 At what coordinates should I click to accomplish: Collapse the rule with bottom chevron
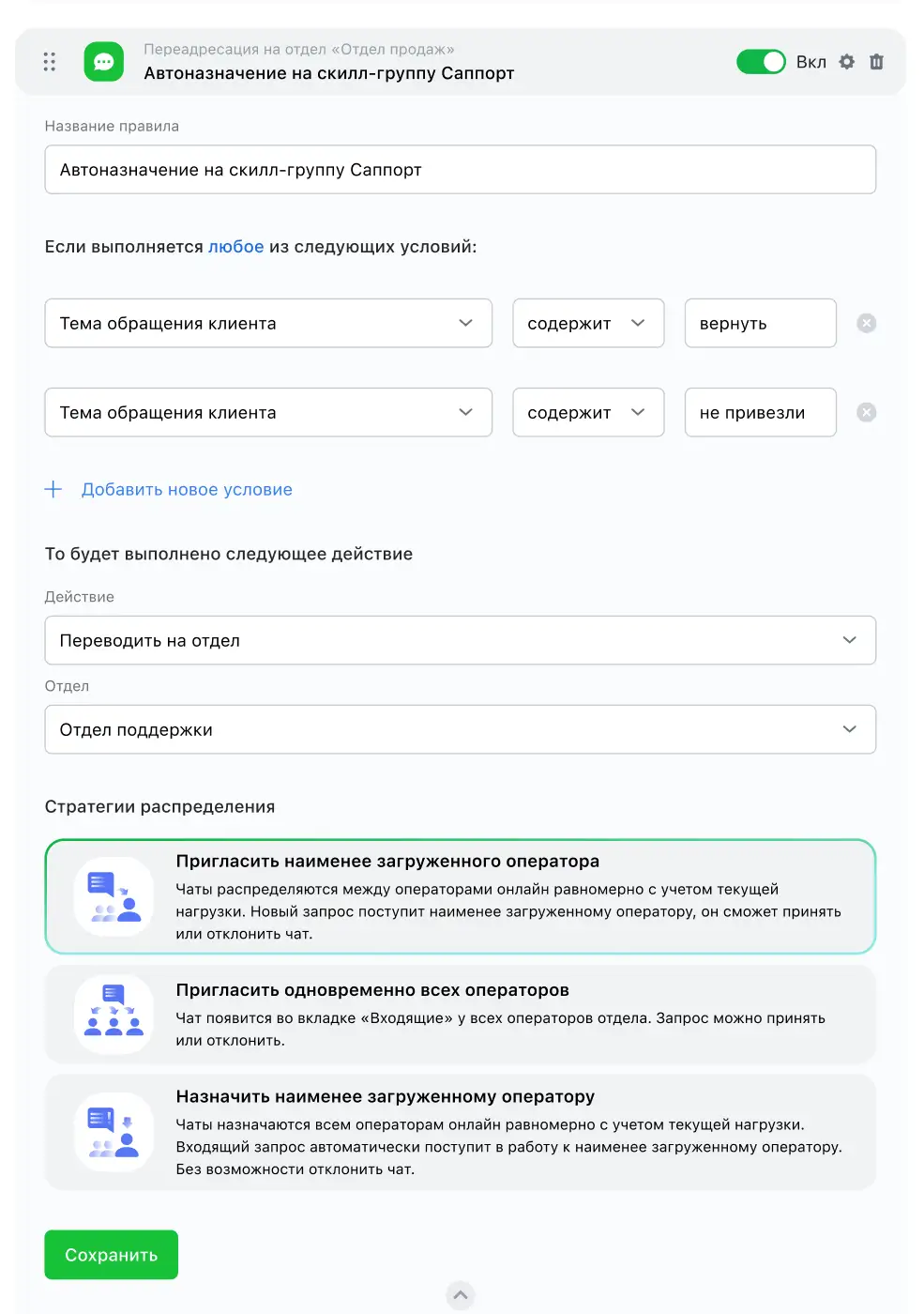click(x=461, y=1296)
